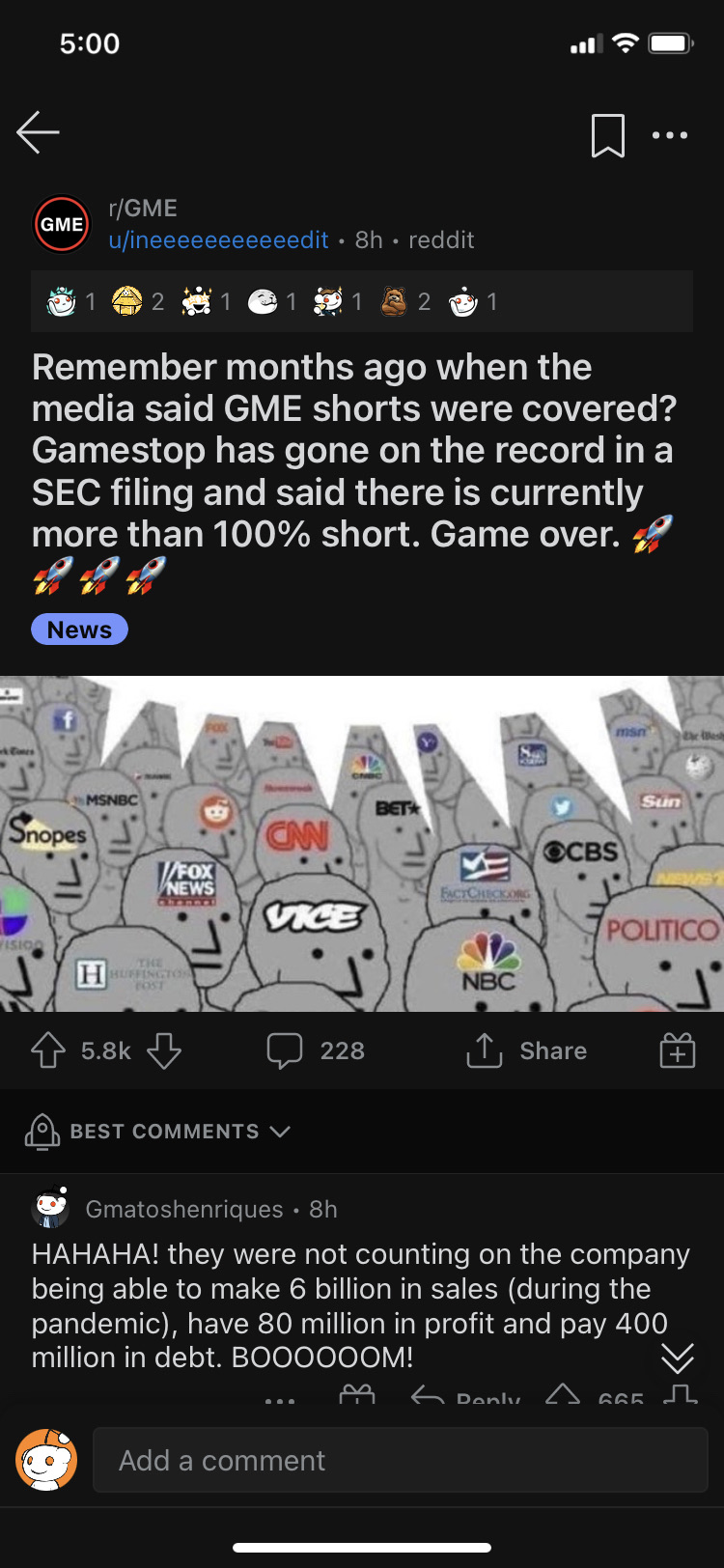Tap the Add a comment field
Viewport: 724px width, 1568px height.
click(401, 1460)
